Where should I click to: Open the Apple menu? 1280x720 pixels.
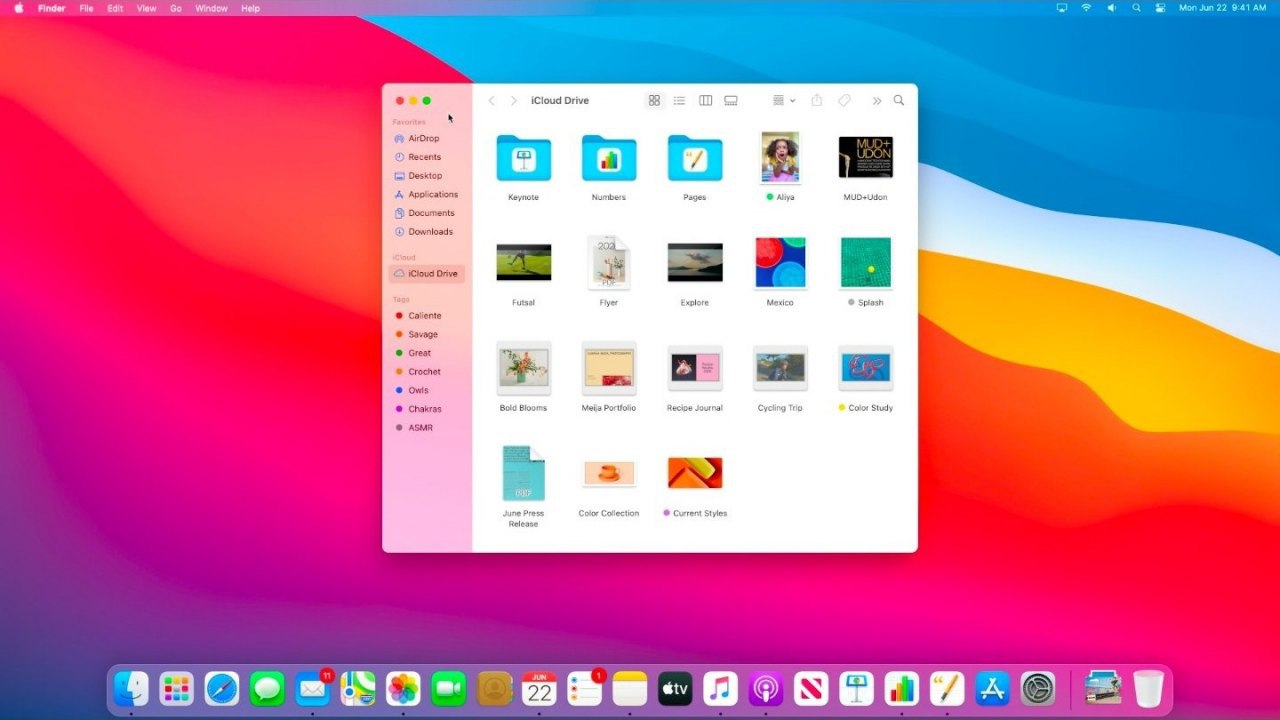[18, 8]
